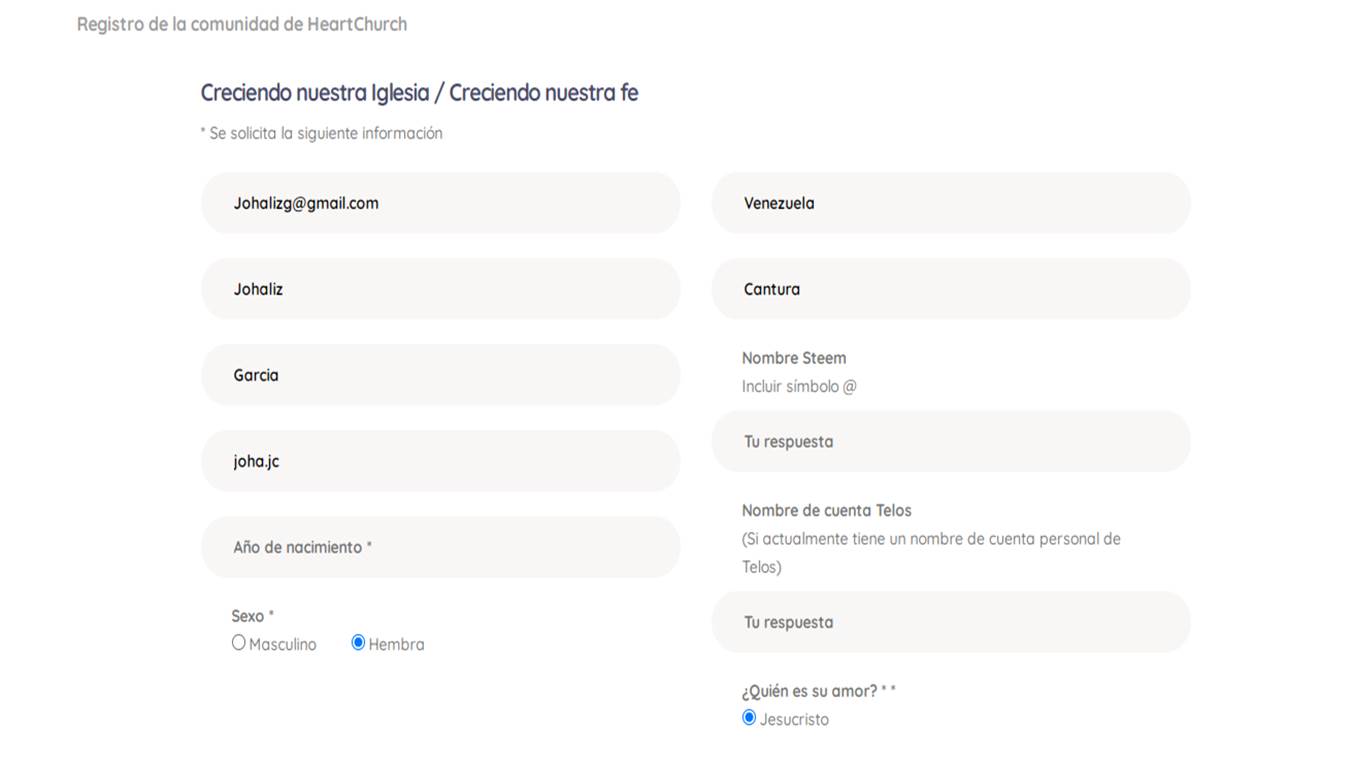1367x765 pixels.
Task: Edit the joha.jc input field
Action: (x=441, y=461)
